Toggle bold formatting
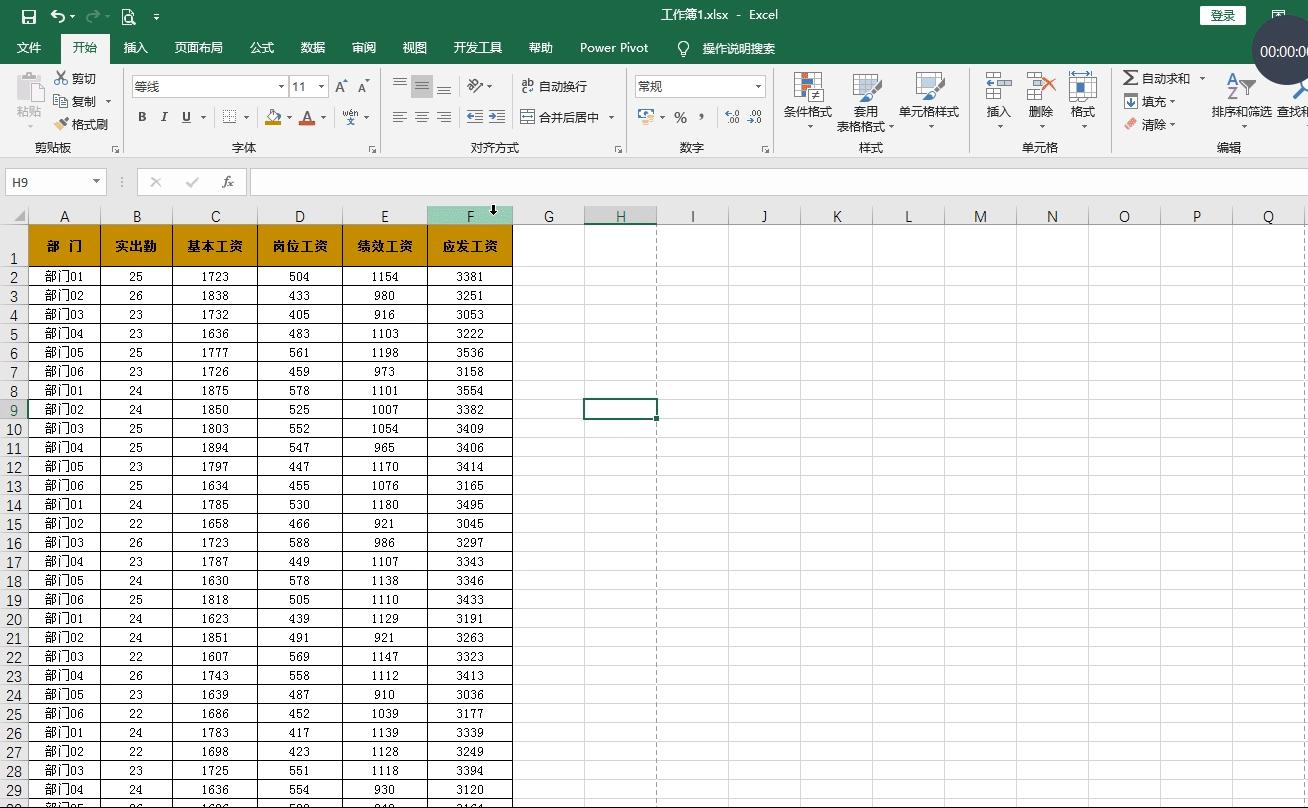1308x808 pixels. tap(141, 117)
